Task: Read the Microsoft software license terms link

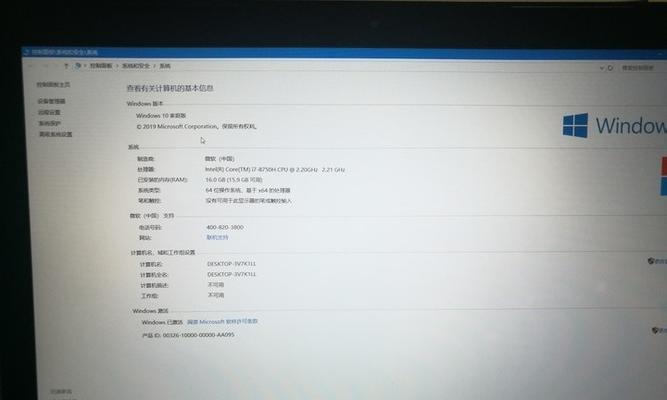Action: (222, 322)
